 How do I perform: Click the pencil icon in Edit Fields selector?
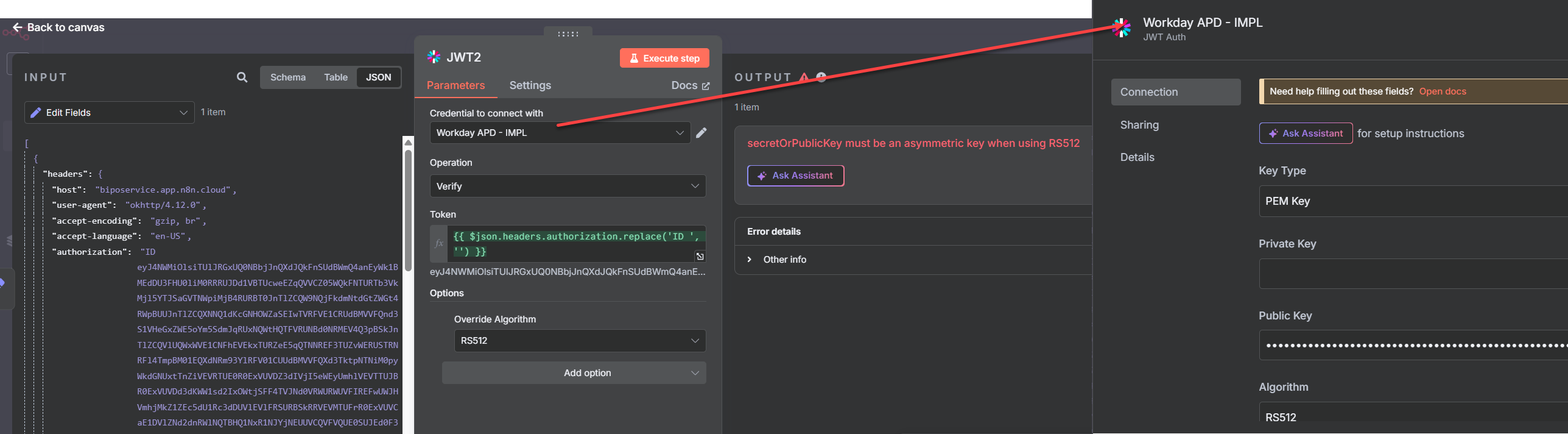click(36, 113)
